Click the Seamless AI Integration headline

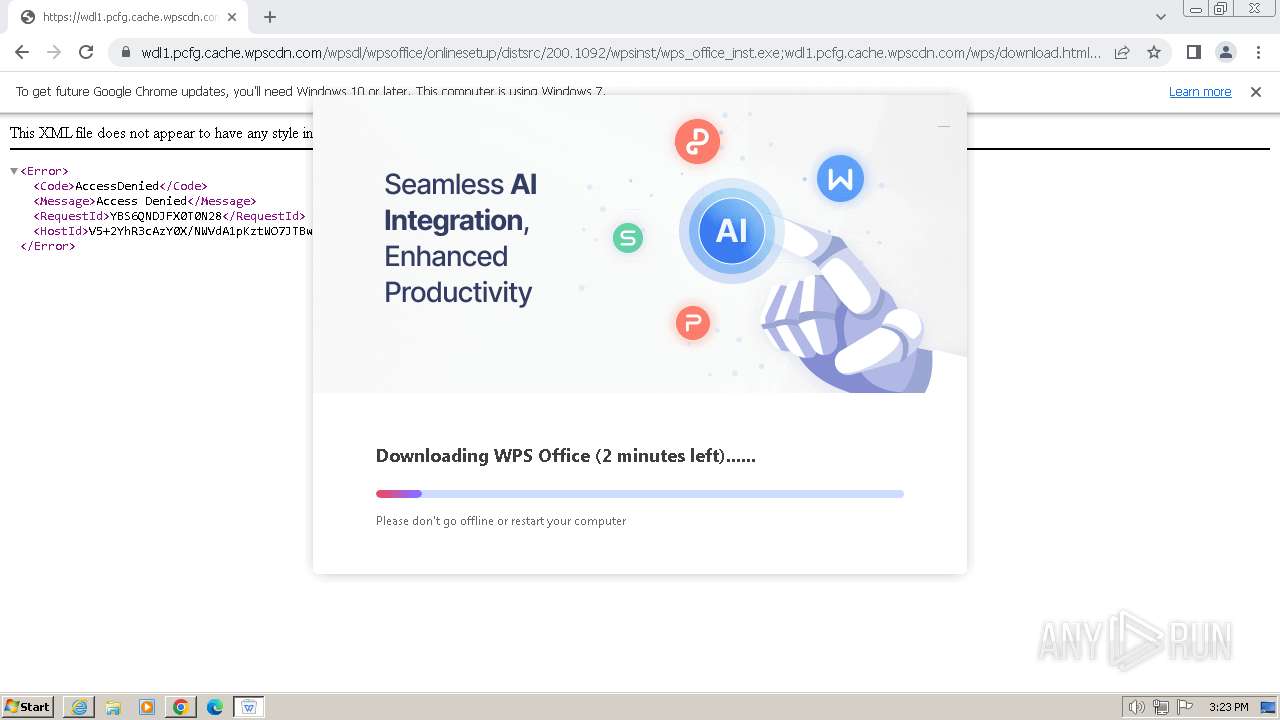coord(460,238)
